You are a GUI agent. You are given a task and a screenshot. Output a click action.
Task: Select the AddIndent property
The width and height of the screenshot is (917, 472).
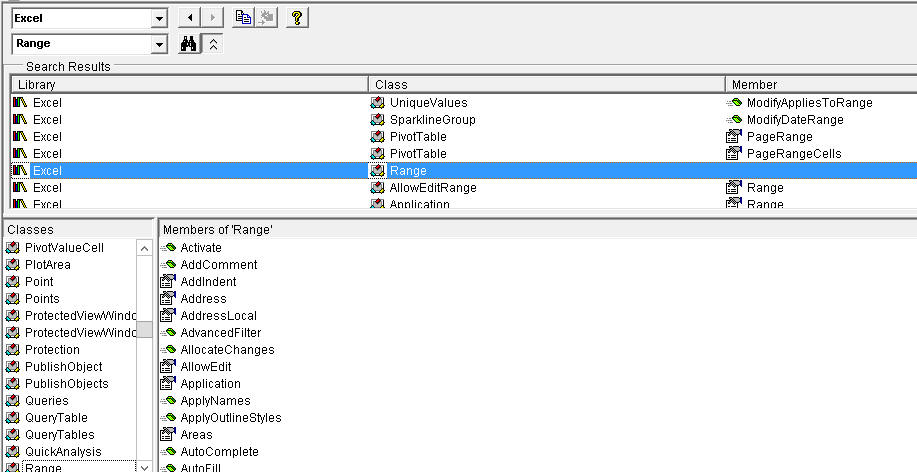208,282
